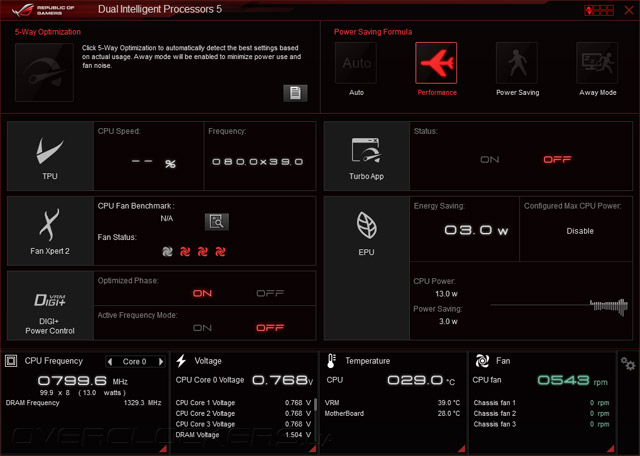The width and height of the screenshot is (640, 456).
Task: Open the EPU leaf panel
Action: (x=367, y=268)
